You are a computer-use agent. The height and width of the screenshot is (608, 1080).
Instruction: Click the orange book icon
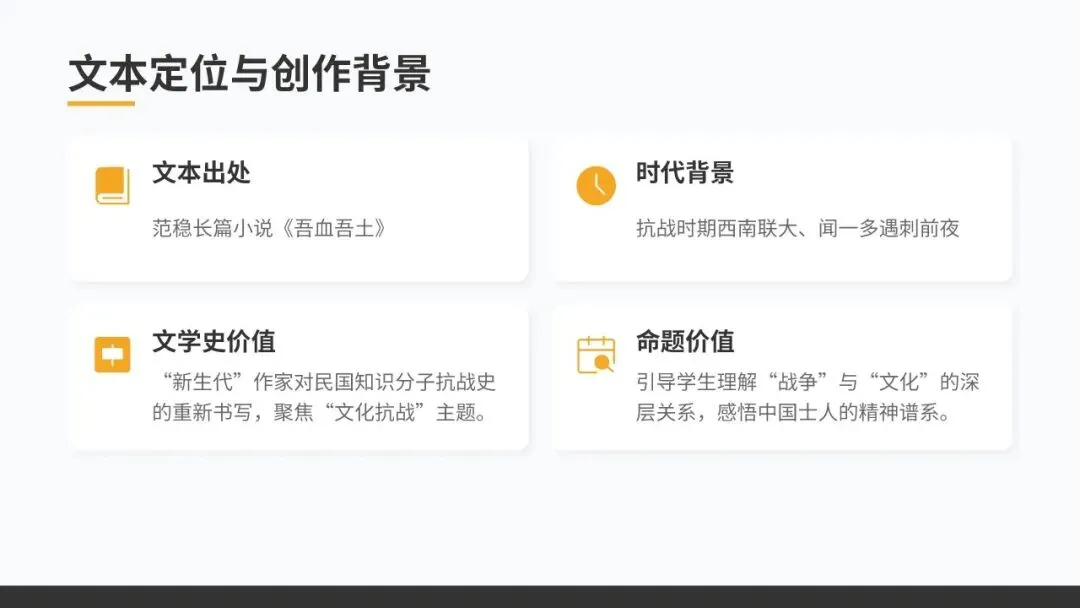pyautogui.click(x=112, y=185)
